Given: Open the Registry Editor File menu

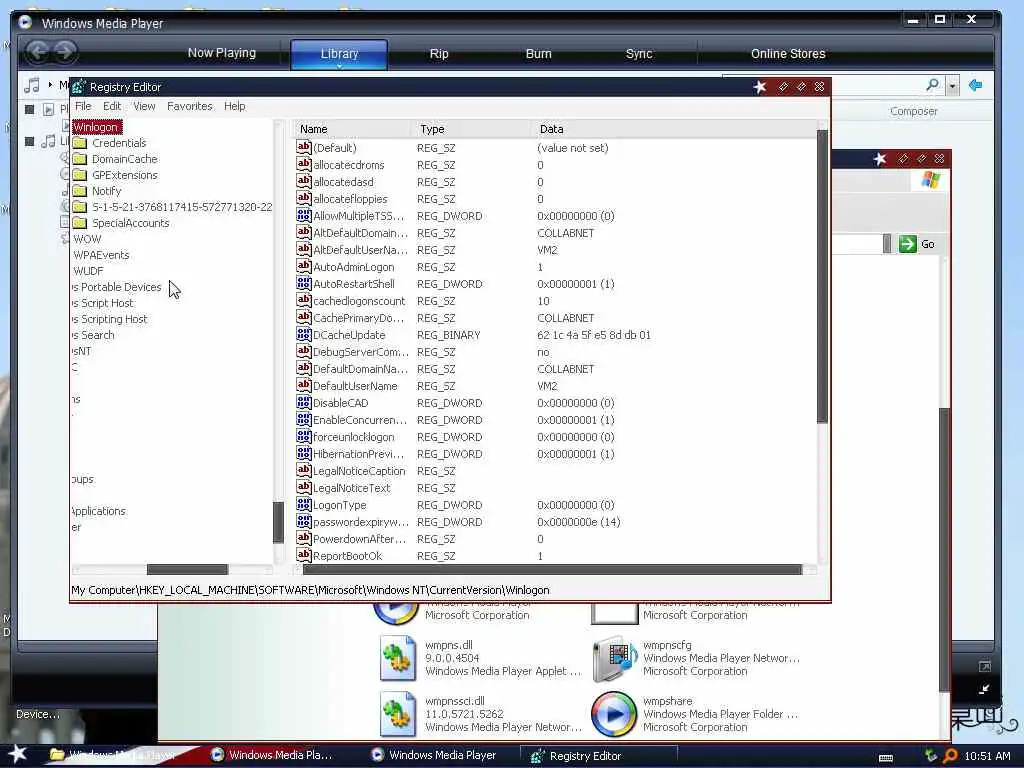Looking at the screenshot, I should click(x=83, y=106).
